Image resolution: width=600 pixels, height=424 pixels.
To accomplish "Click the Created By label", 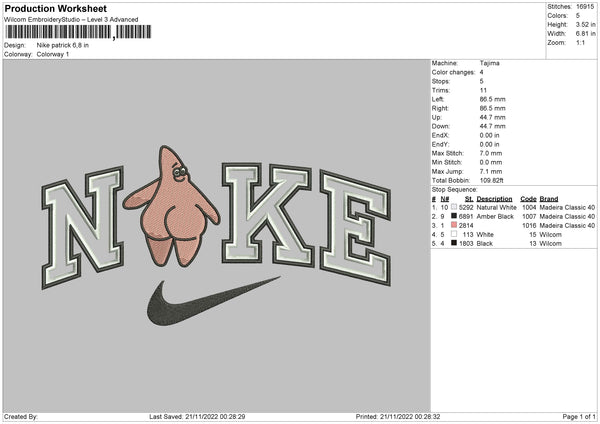I will coord(21,416).
